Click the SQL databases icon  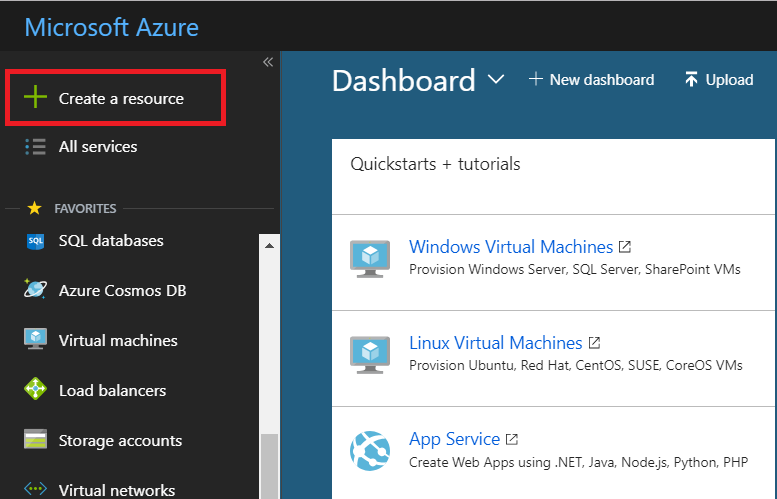(x=35, y=241)
